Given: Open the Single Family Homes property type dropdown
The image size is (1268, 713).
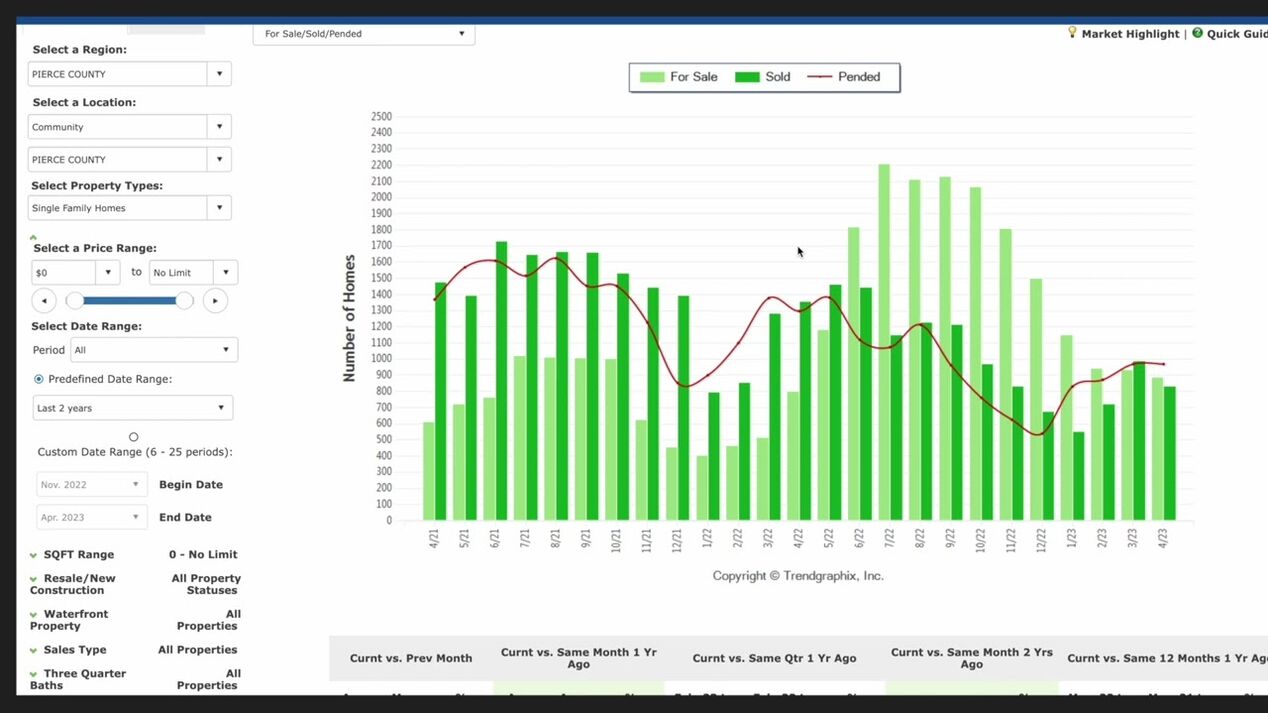Looking at the screenshot, I should point(220,208).
